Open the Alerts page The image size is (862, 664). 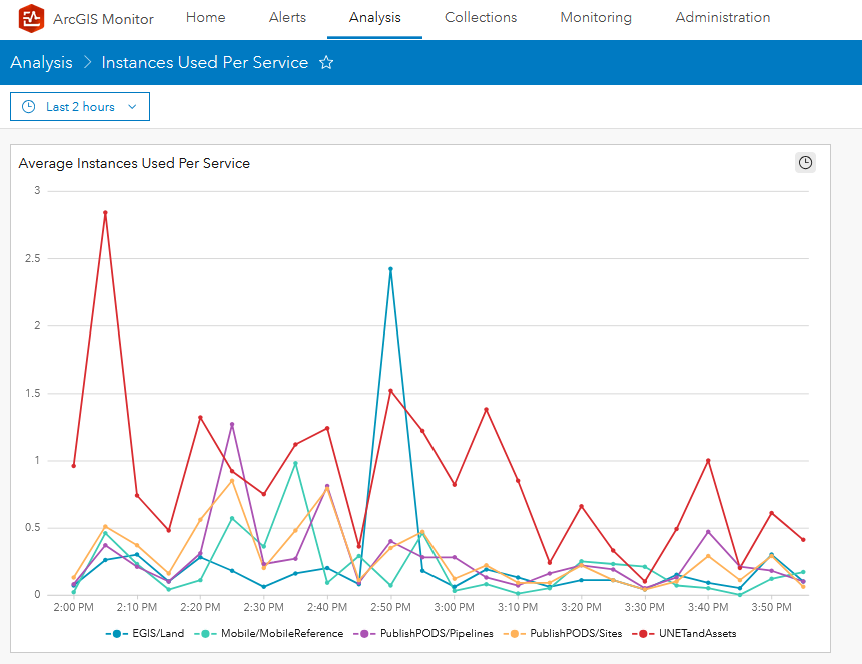click(287, 17)
